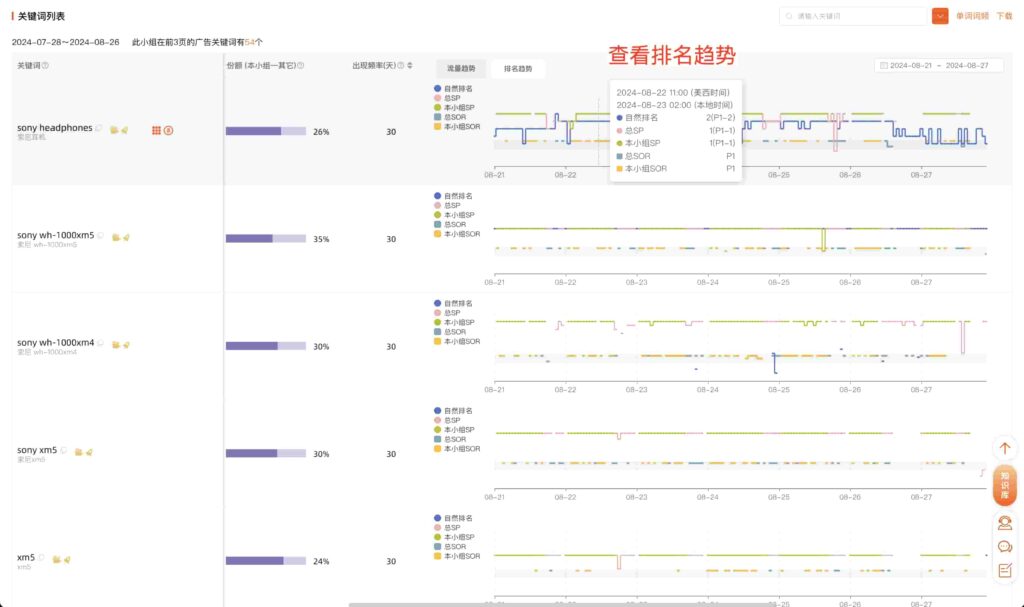Select the 排名趋势 tab
This screenshot has width=1024, height=607.
pos(518,69)
